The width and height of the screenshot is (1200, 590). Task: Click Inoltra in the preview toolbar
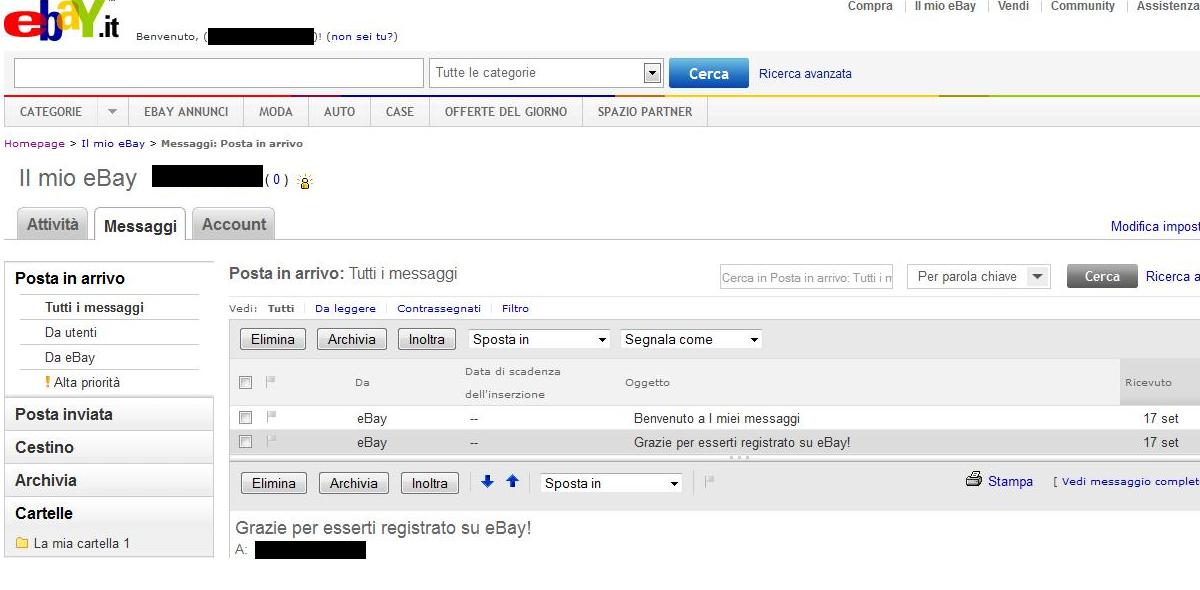tap(430, 483)
